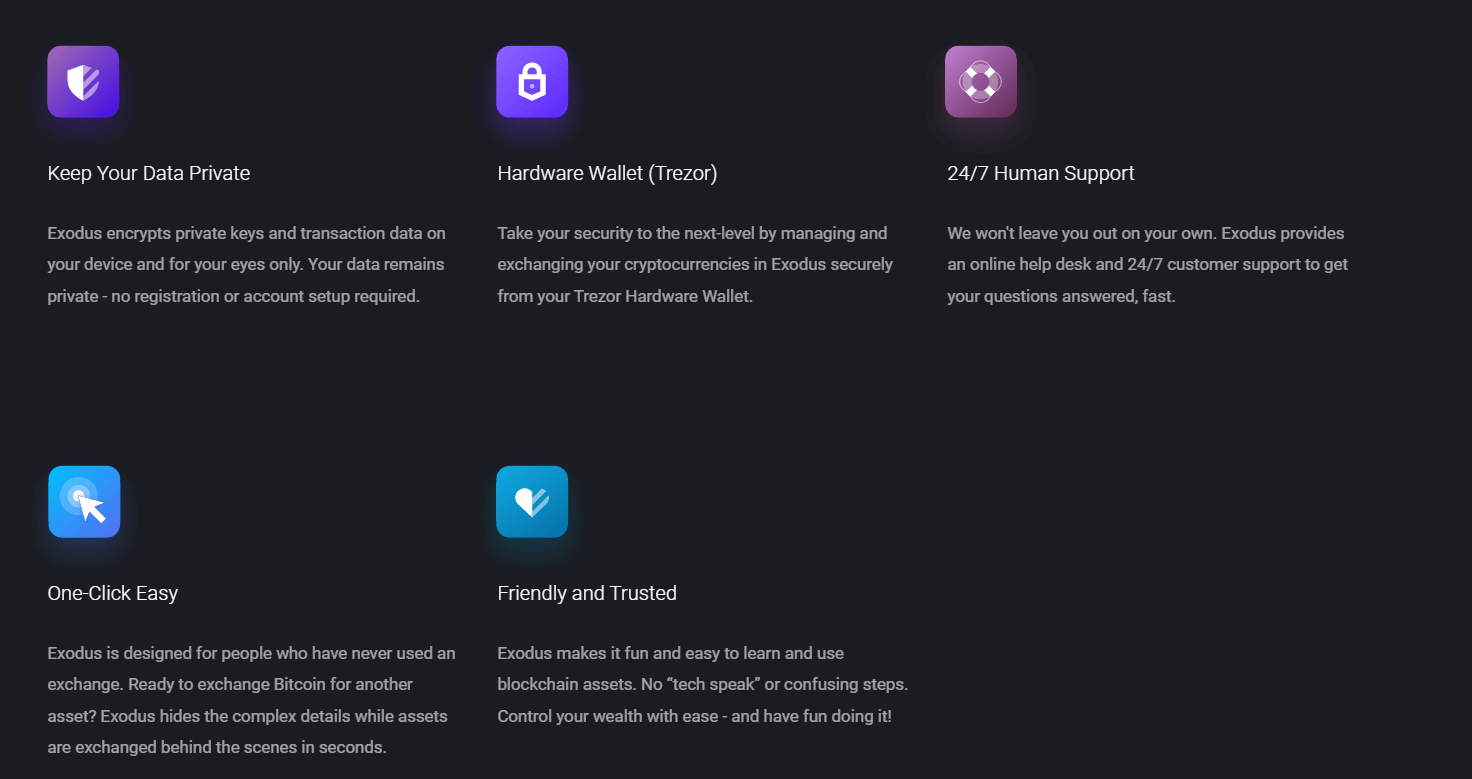Click the customer support description text
Image resolution: width=1472 pixels, height=779 pixels.
click(1147, 264)
